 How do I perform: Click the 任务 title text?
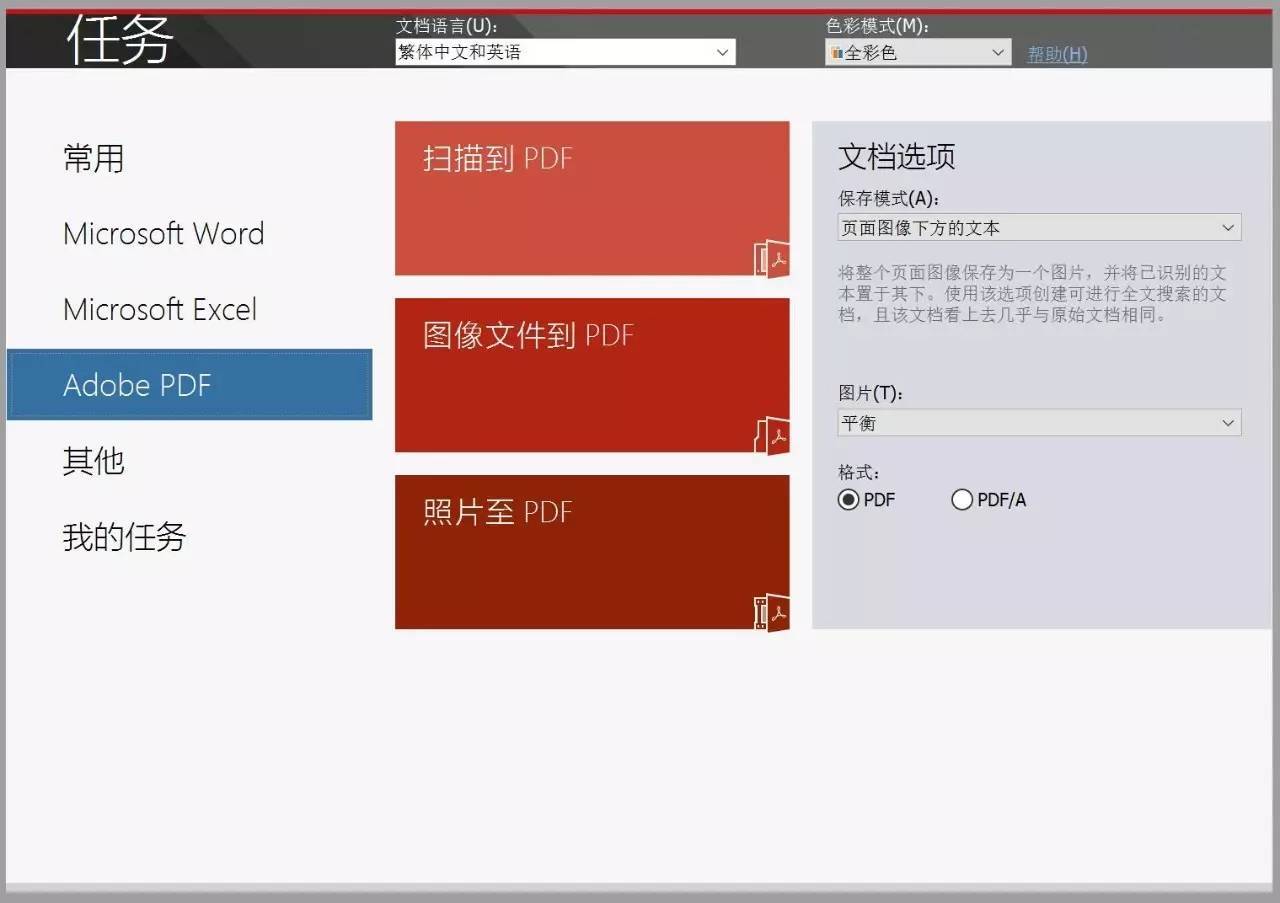point(120,38)
